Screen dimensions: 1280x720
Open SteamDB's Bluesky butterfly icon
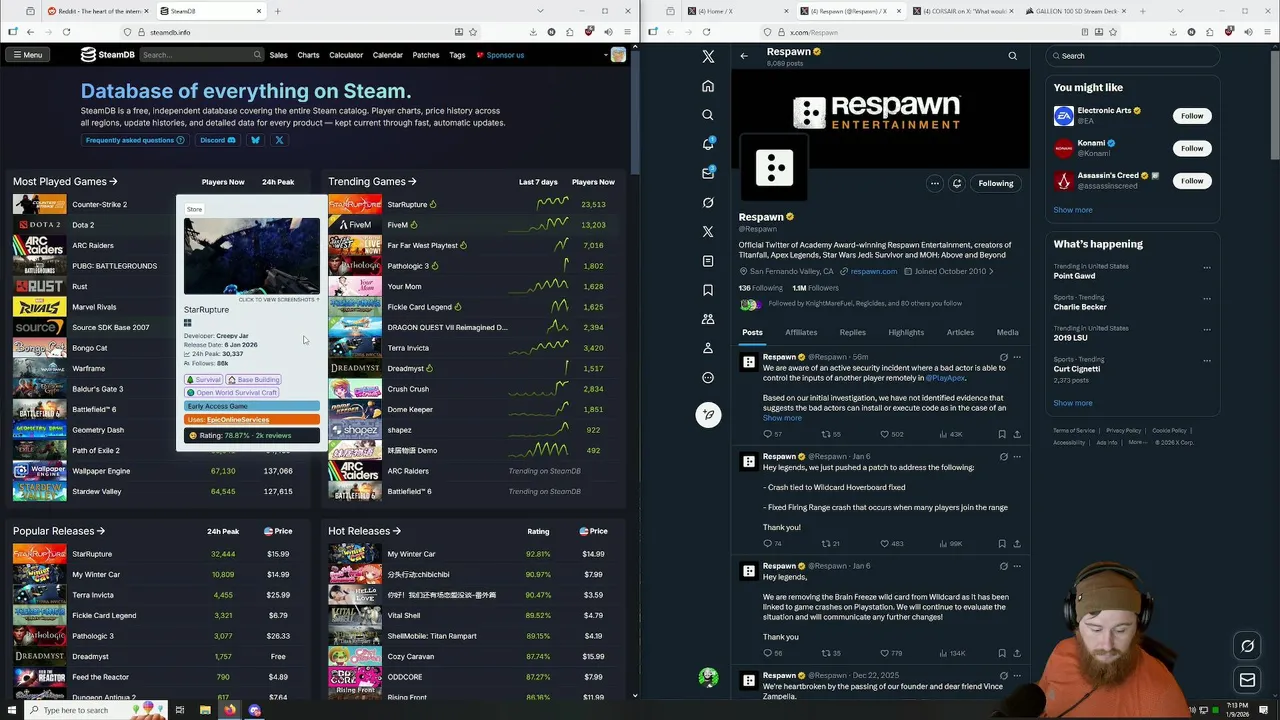(255, 140)
